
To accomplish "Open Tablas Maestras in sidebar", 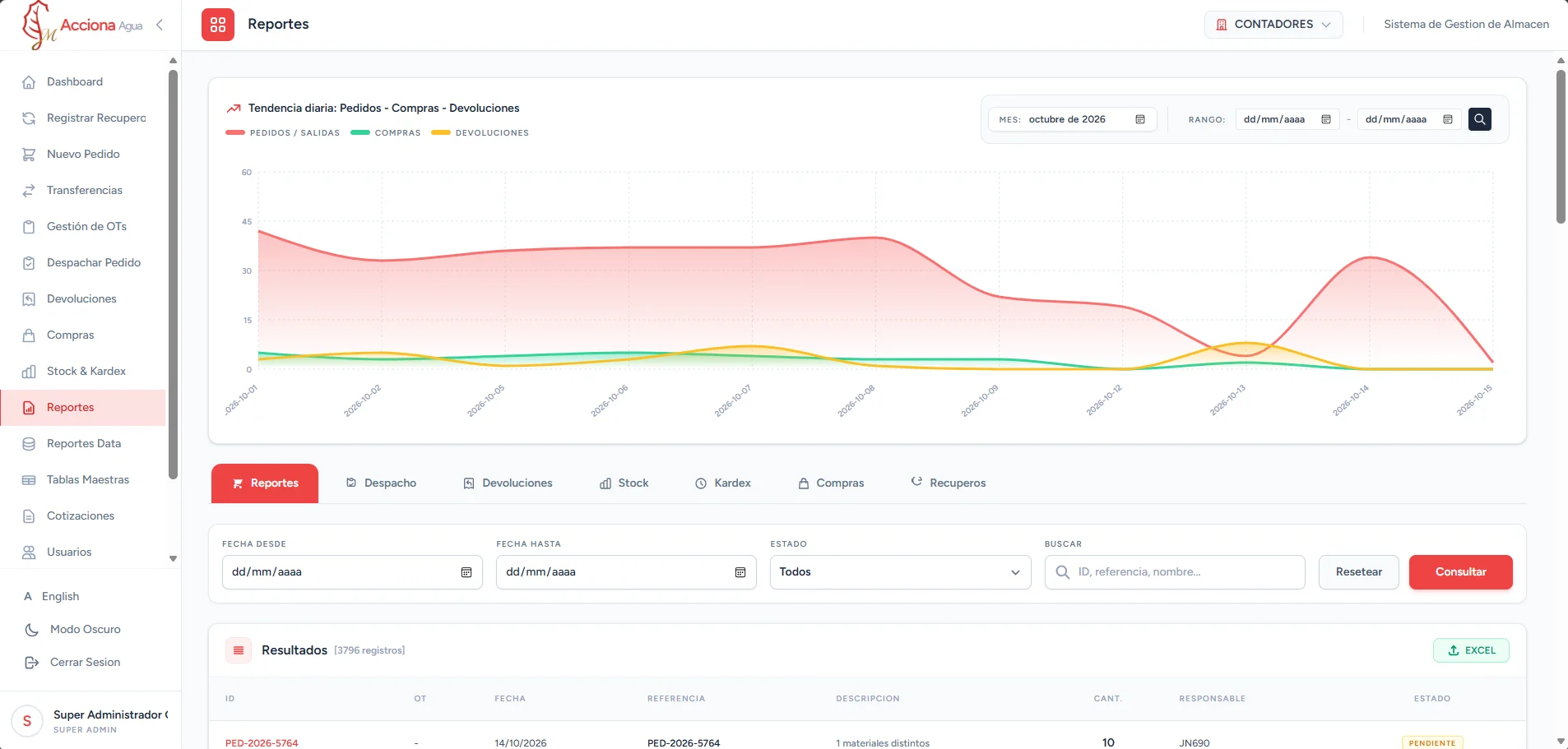I will (83, 480).
